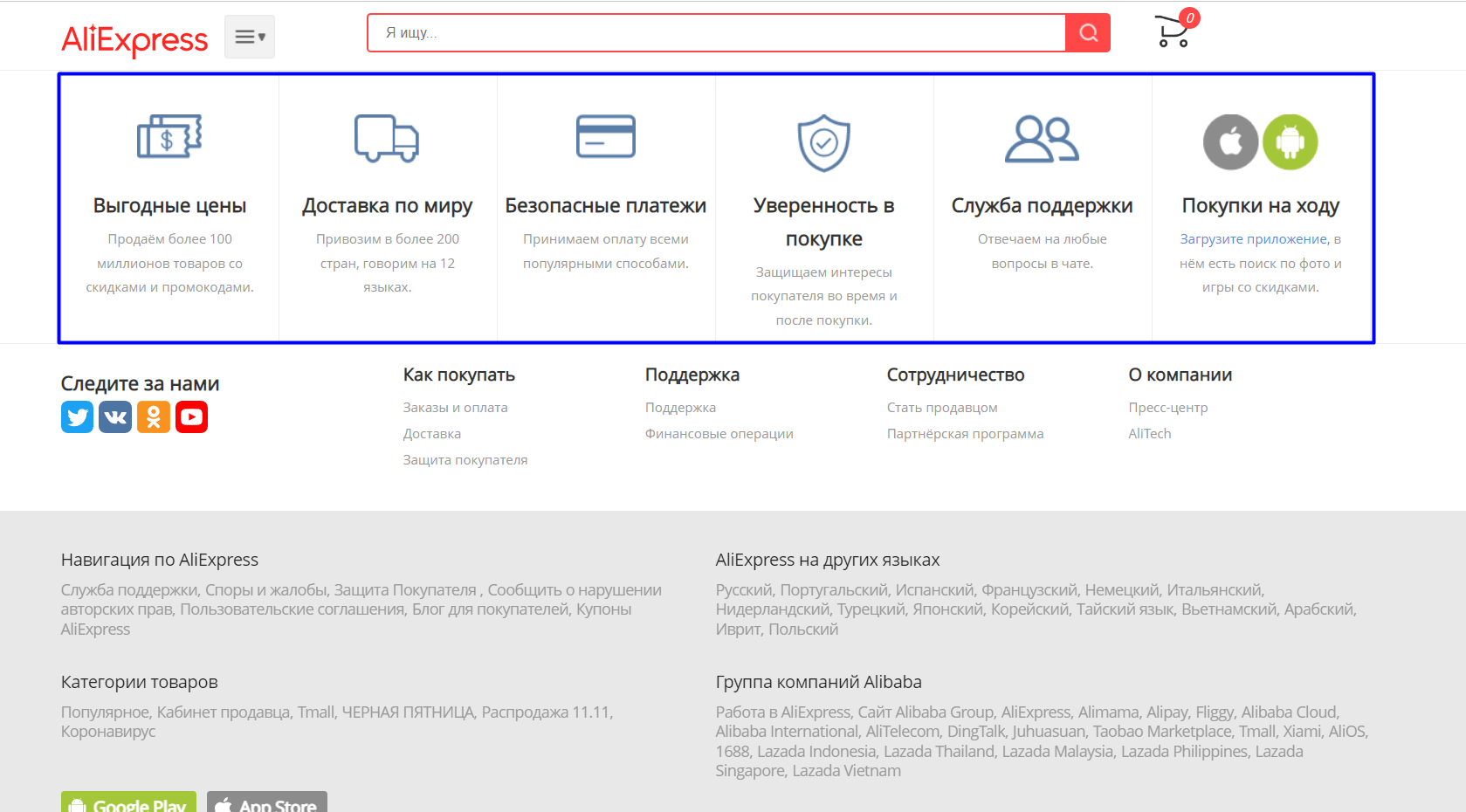Open Работа в AliExpress link
Screen dimensions: 1466x812
782,712
